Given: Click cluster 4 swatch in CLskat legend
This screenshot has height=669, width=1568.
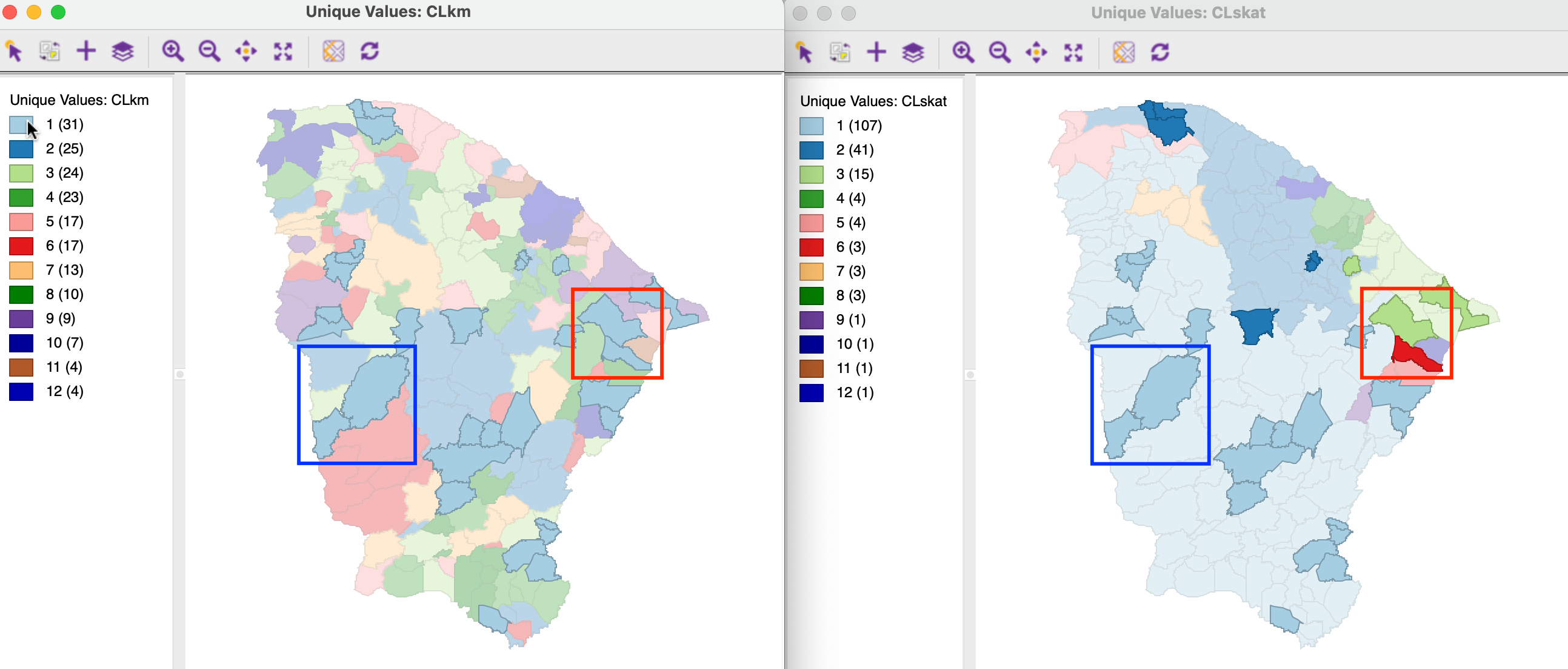Looking at the screenshot, I should click(x=812, y=198).
